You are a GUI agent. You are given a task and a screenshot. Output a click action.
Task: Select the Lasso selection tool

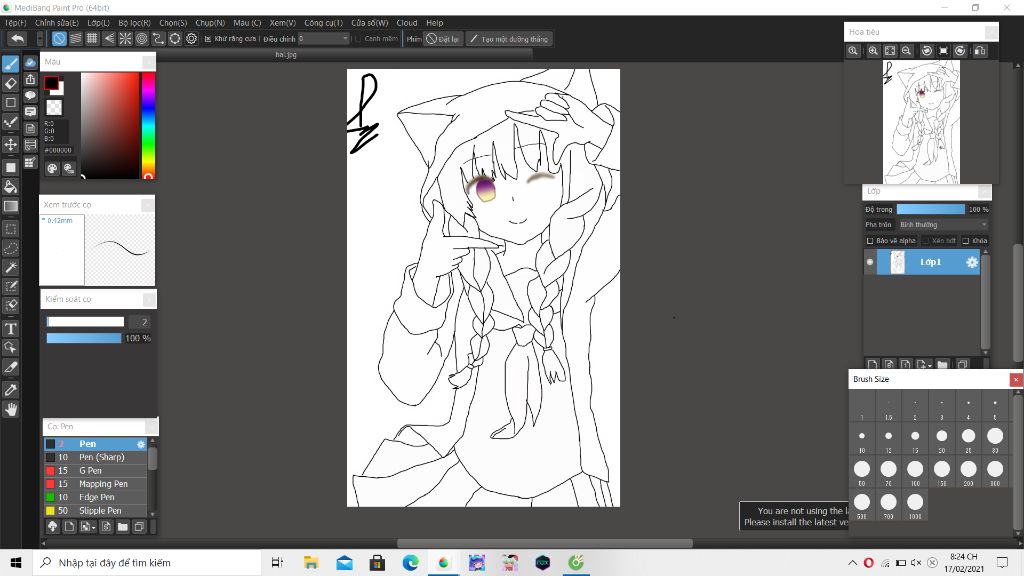(x=10, y=248)
